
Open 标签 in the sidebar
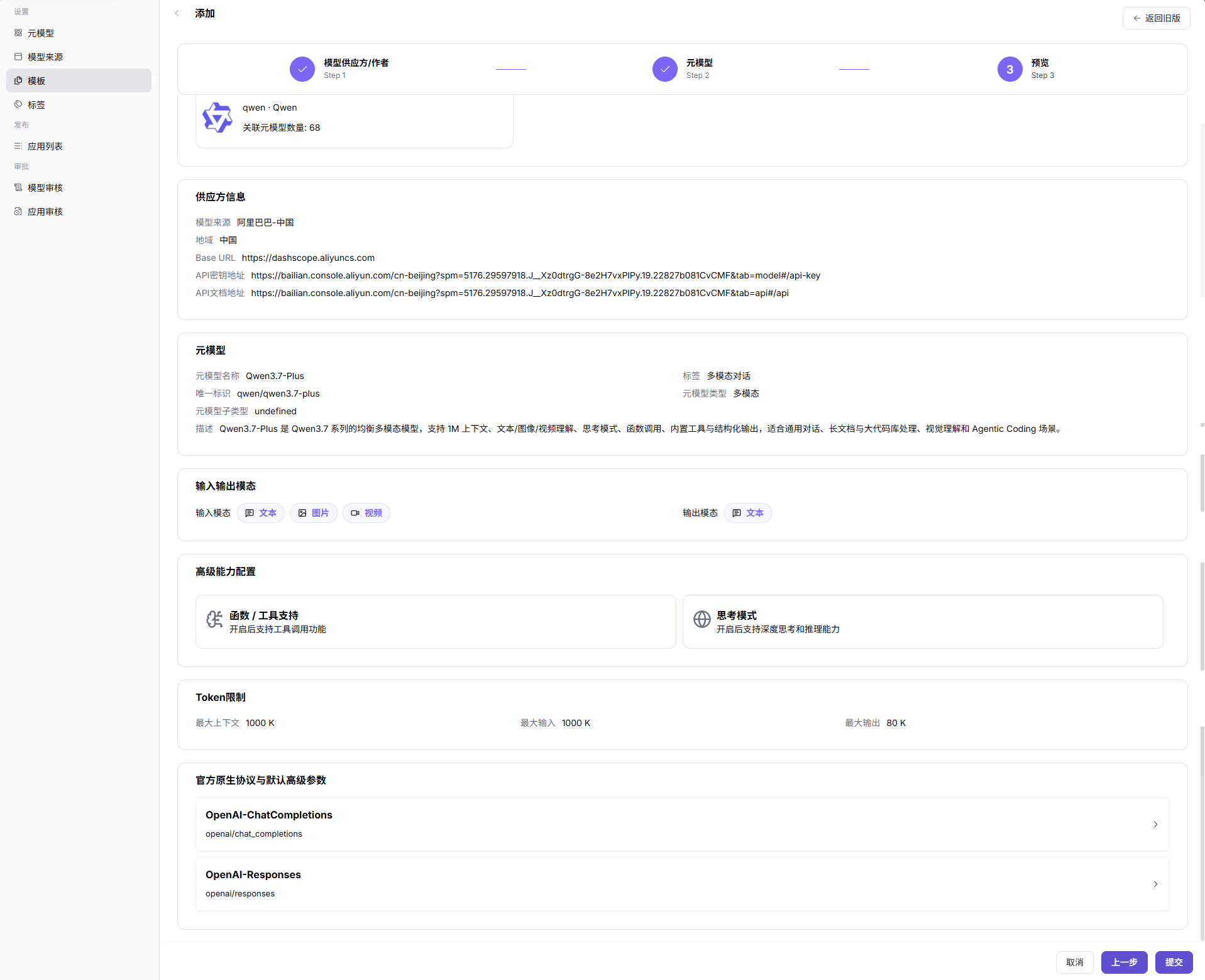(x=79, y=104)
